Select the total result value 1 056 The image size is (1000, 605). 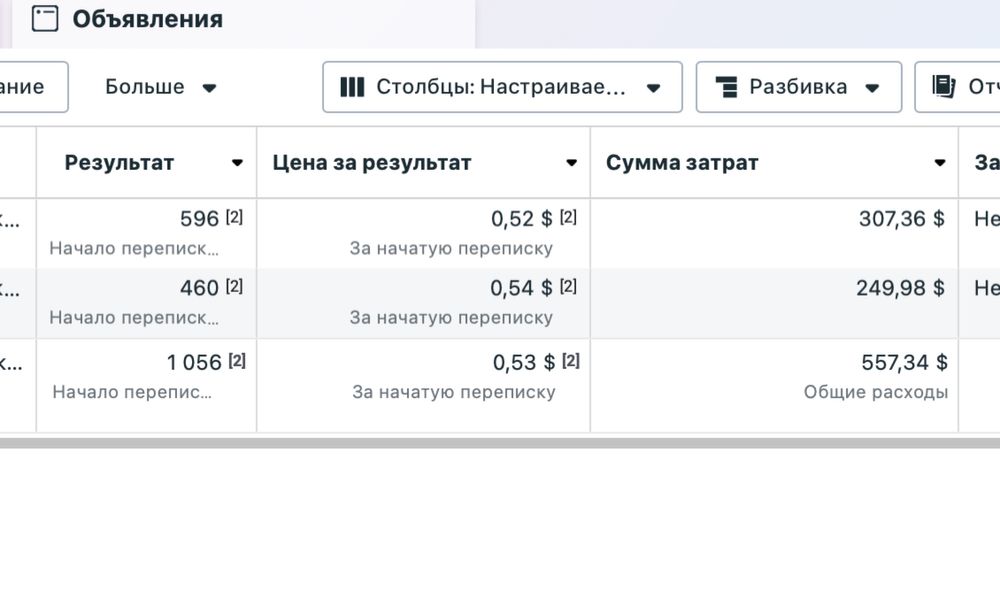click(195, 363)
